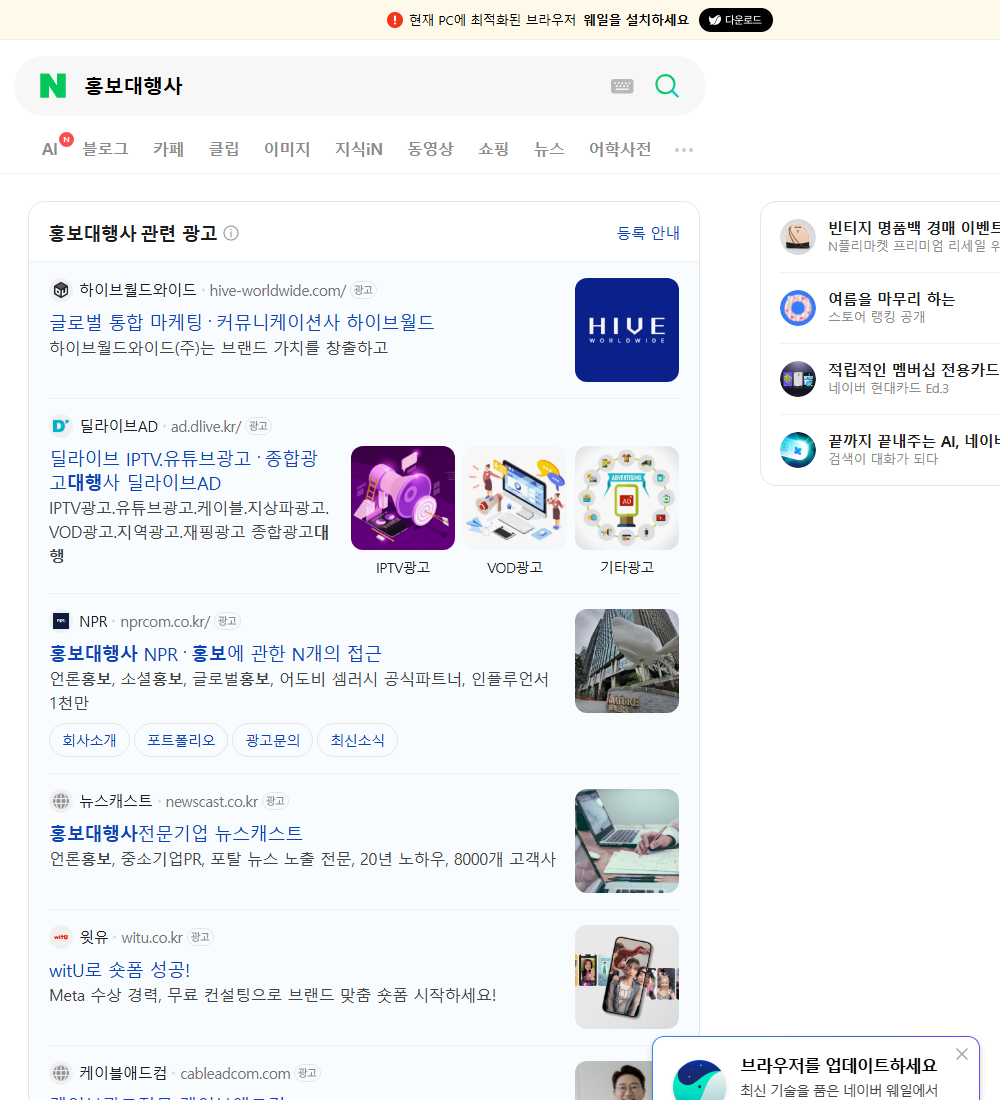The image size is (1000, 1100).
Task: Switch to the 이미지 tab
Action: [x=287, y=149]
